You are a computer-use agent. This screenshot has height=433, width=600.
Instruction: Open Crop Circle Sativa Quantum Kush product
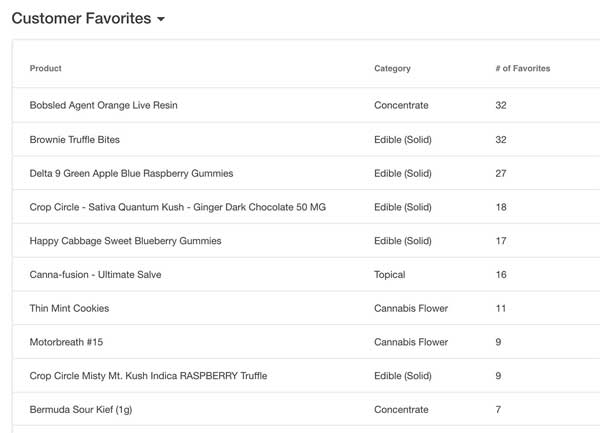(178, 207)
